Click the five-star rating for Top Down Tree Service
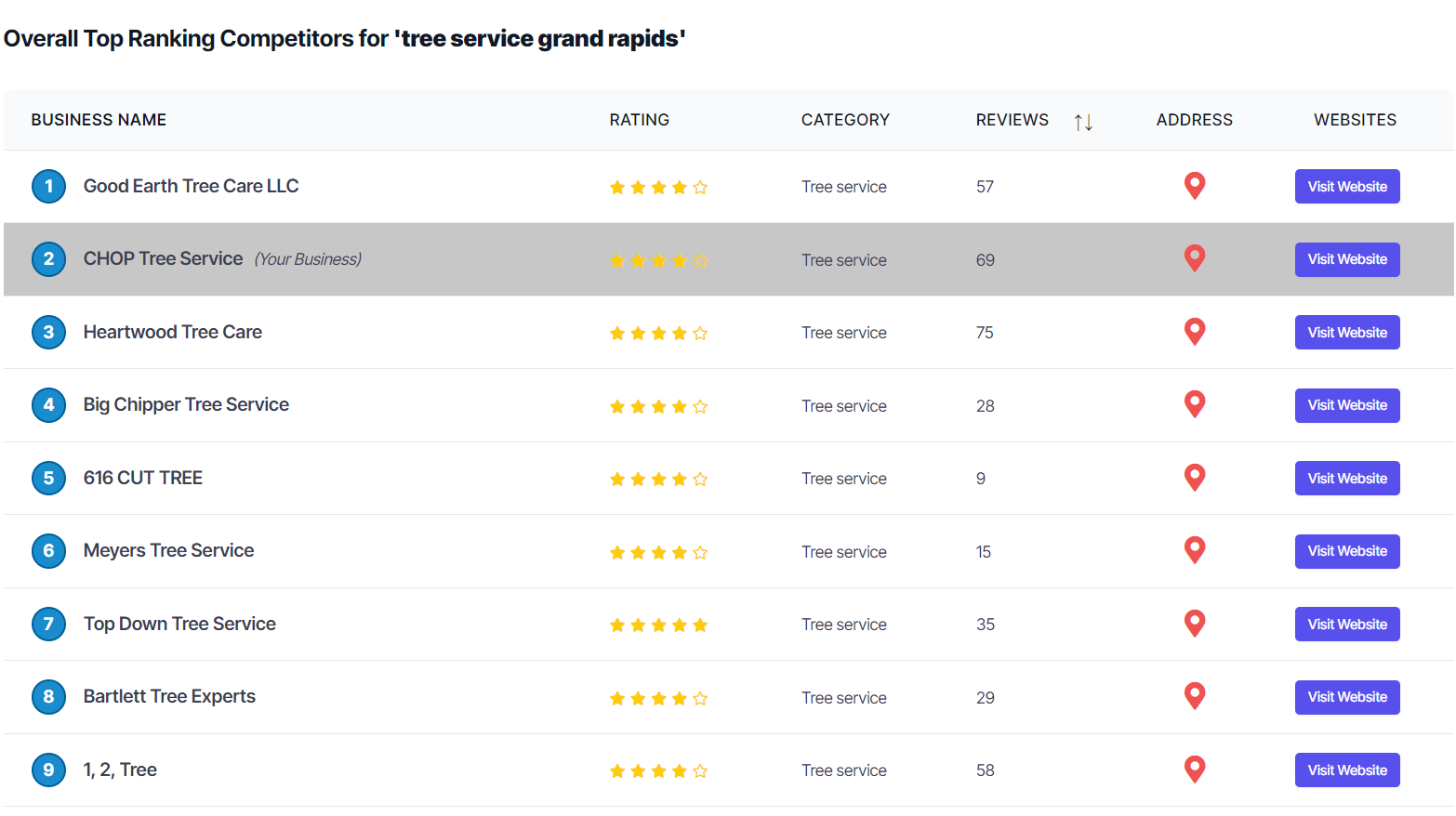 tap(658, 624)
